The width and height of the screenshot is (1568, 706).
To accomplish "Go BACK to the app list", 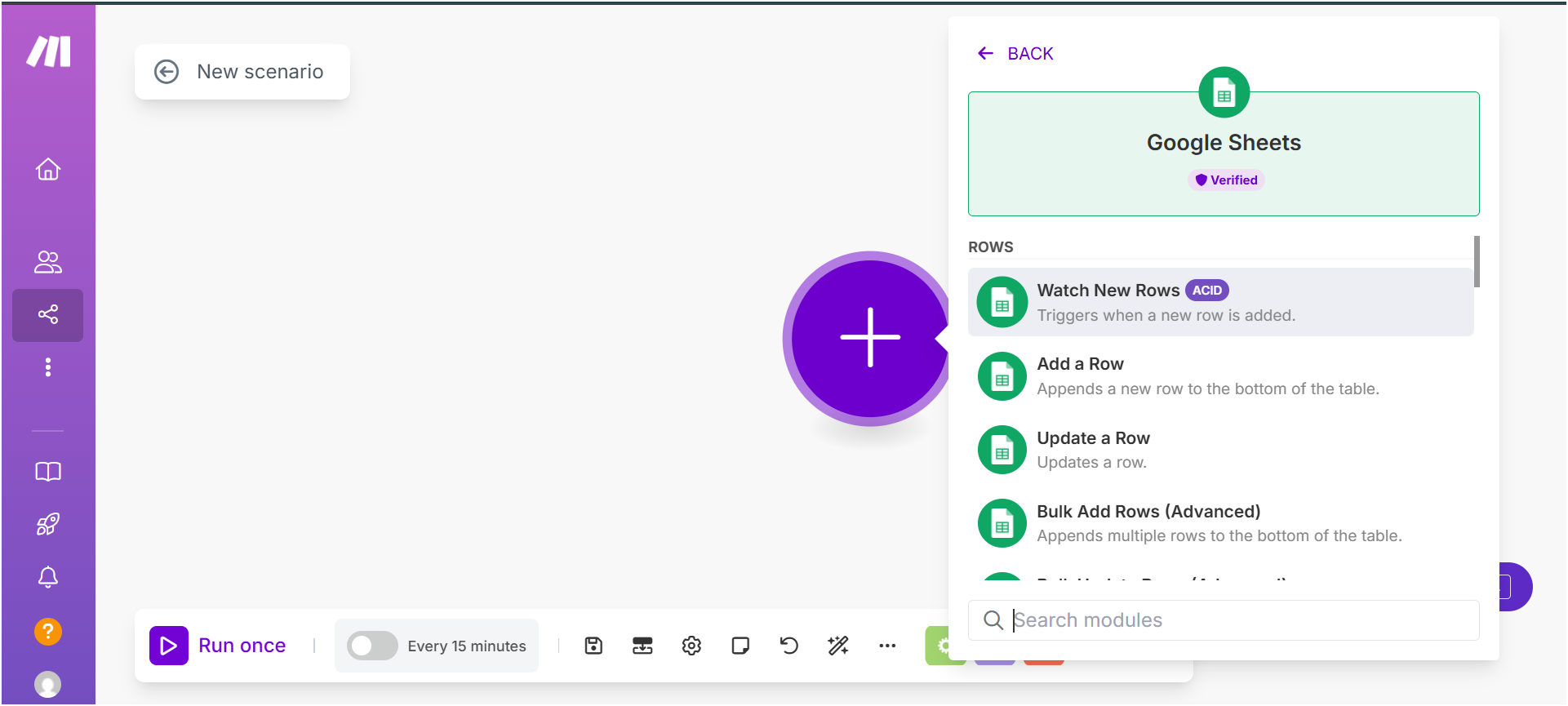I will 1015,54.
